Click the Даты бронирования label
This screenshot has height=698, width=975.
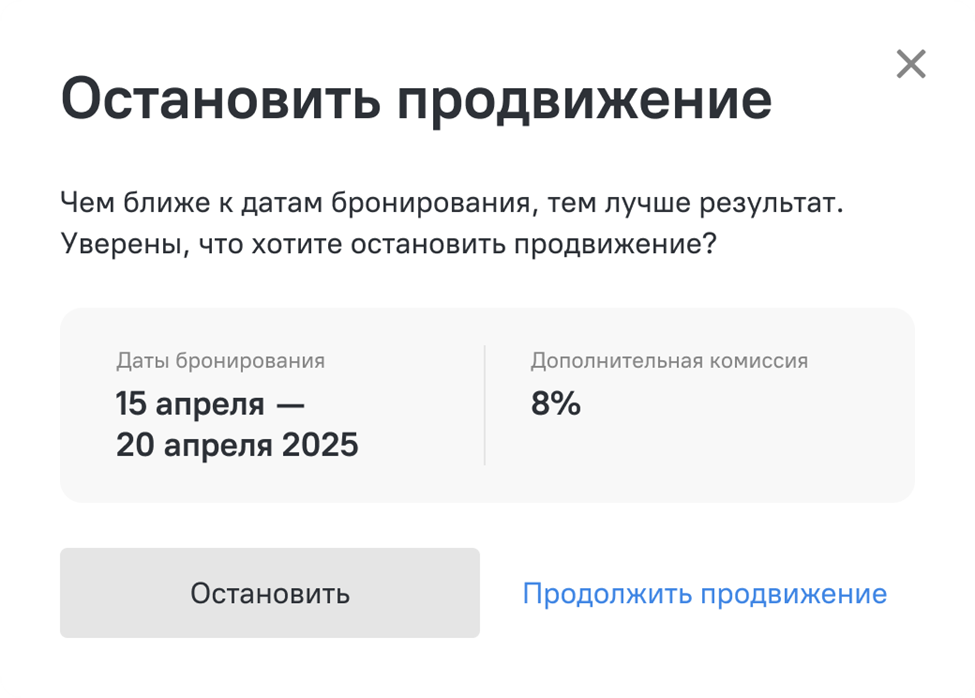[220, 360]
